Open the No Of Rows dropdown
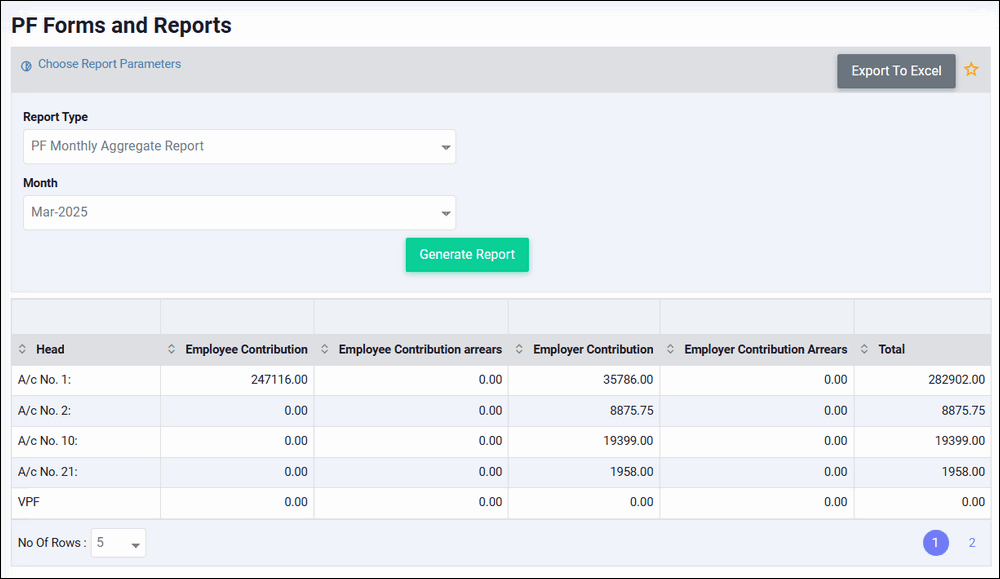Screen dimensions: 1000x579 (119, 543)
